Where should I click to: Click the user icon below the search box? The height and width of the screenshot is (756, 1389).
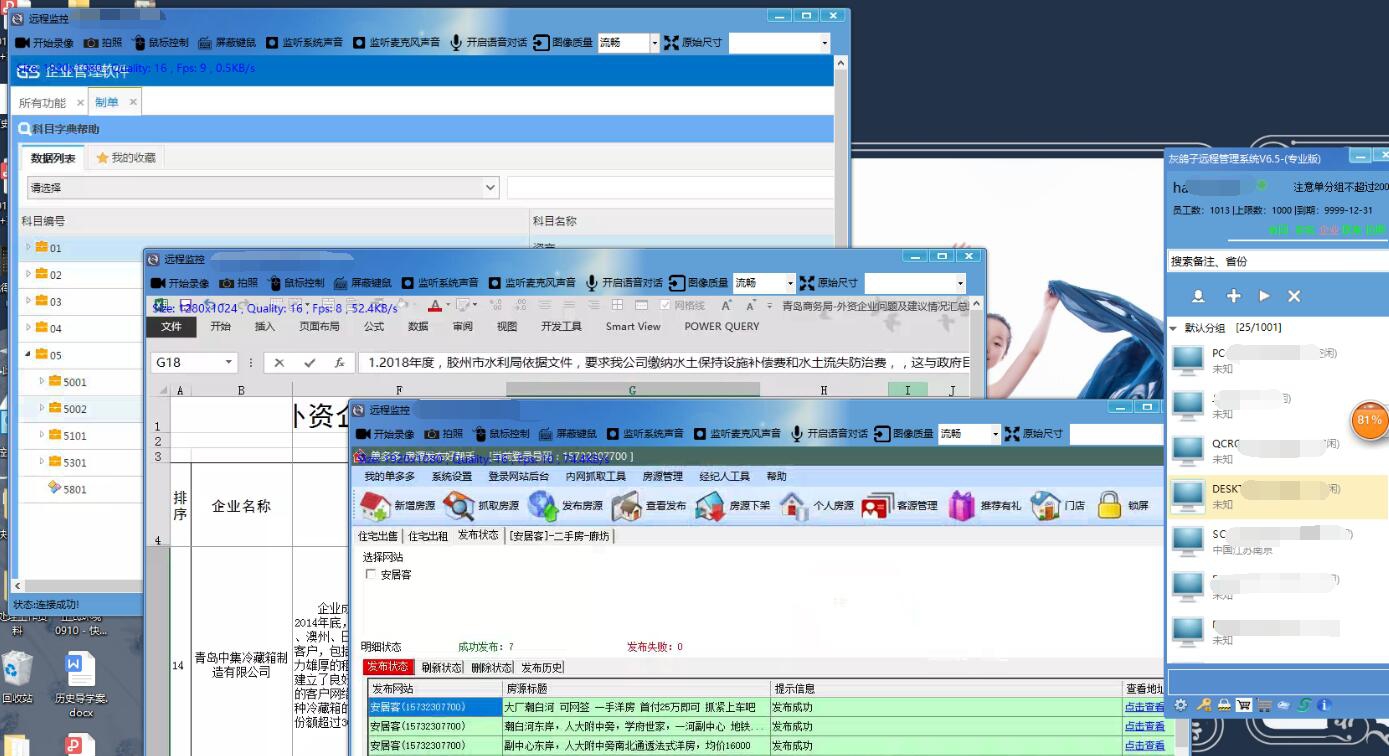[x=1198, y=296]
